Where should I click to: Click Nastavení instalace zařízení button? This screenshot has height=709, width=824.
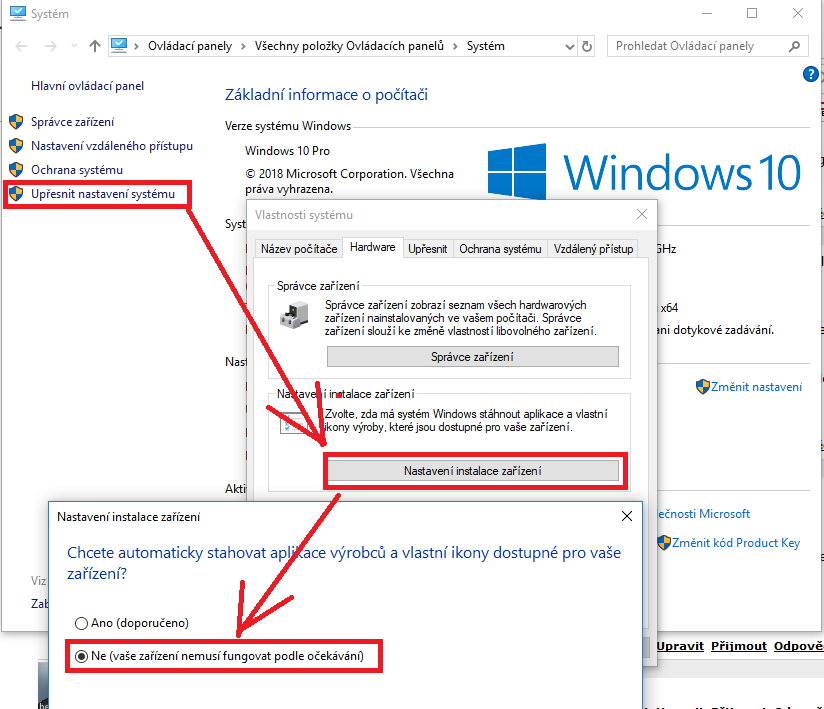click(x=472, y=471)
